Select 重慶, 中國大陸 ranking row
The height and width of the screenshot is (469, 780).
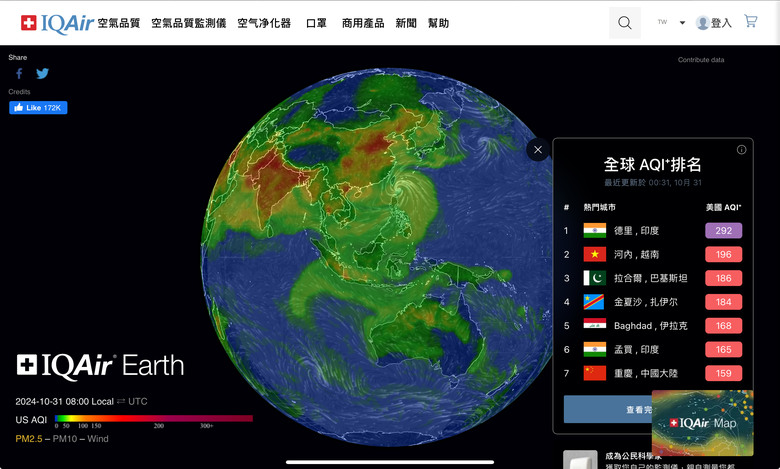point(653,373)
